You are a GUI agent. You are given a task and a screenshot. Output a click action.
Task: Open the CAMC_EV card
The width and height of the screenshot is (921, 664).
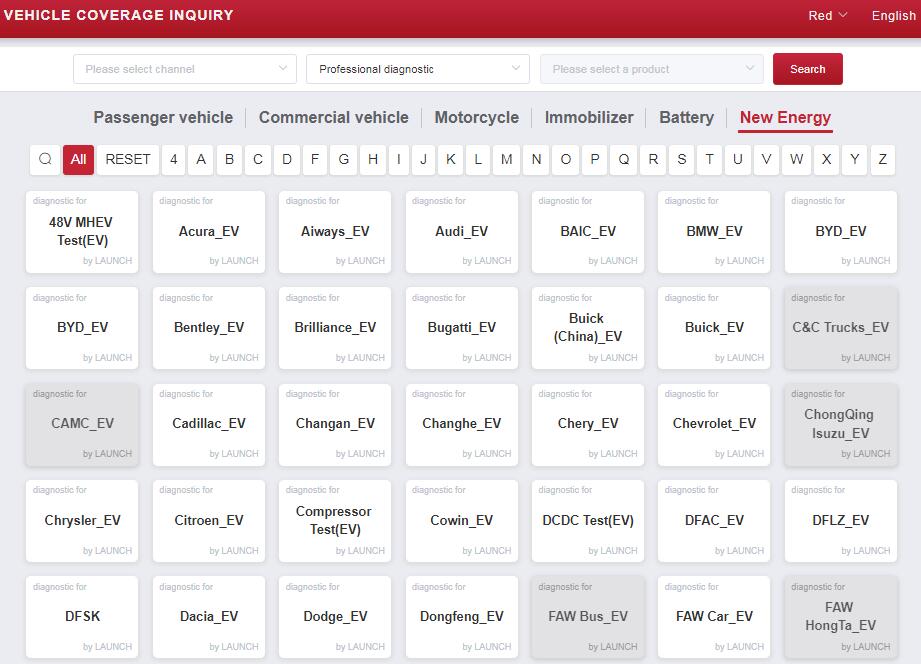(x=82, y=424)
